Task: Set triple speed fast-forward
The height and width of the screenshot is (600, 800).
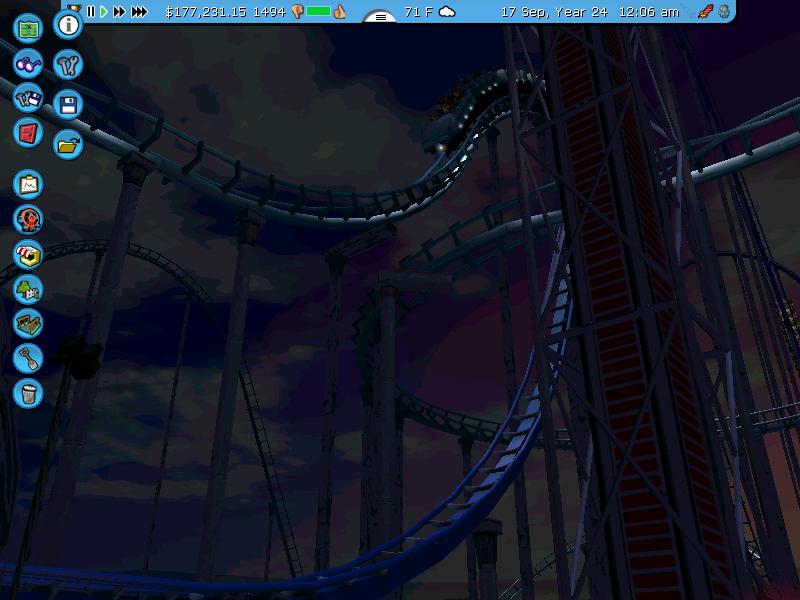Action: click(139, 11)
